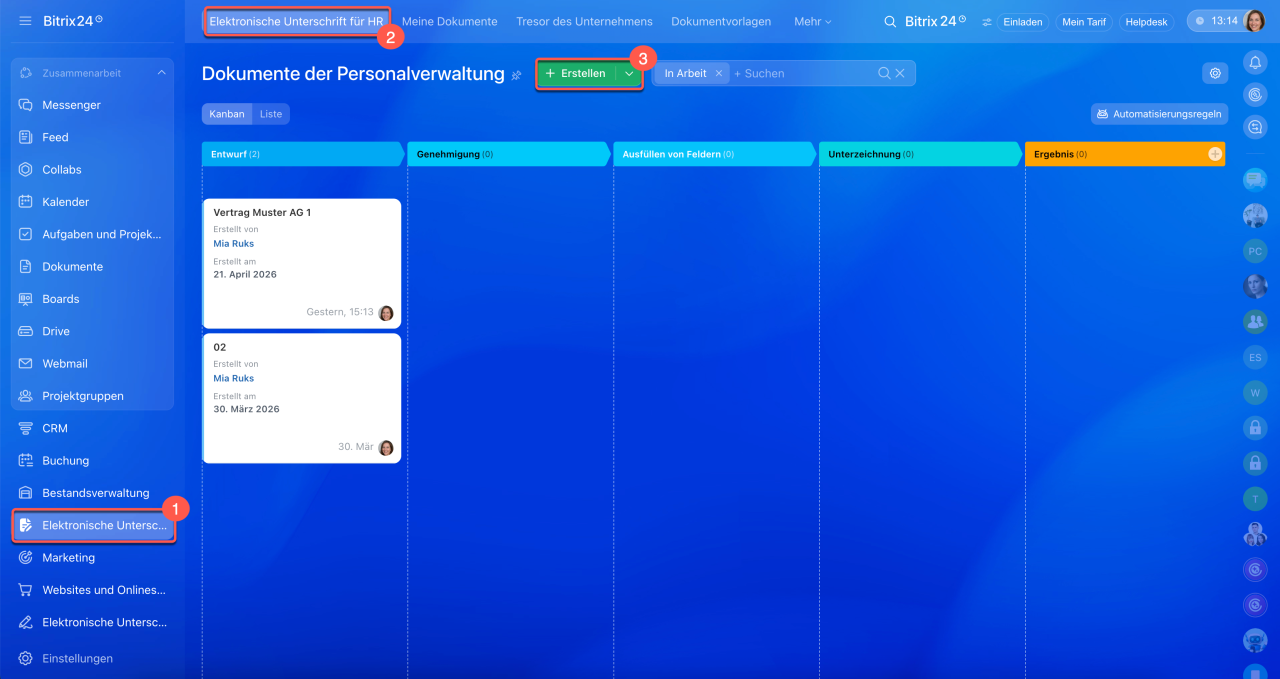The image size is (1280, 679).
Task: Open Helpdesk
Action: (1146, 22)
